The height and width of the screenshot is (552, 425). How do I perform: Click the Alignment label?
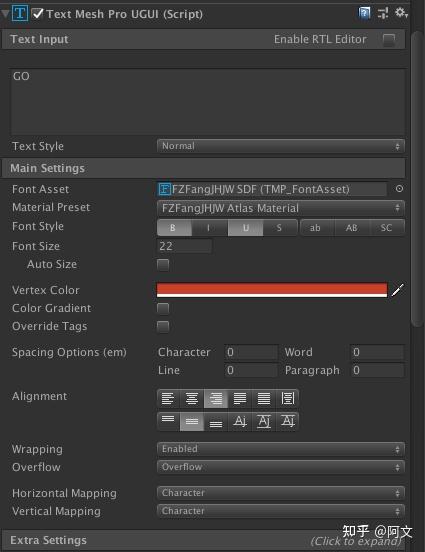(39, 396)
